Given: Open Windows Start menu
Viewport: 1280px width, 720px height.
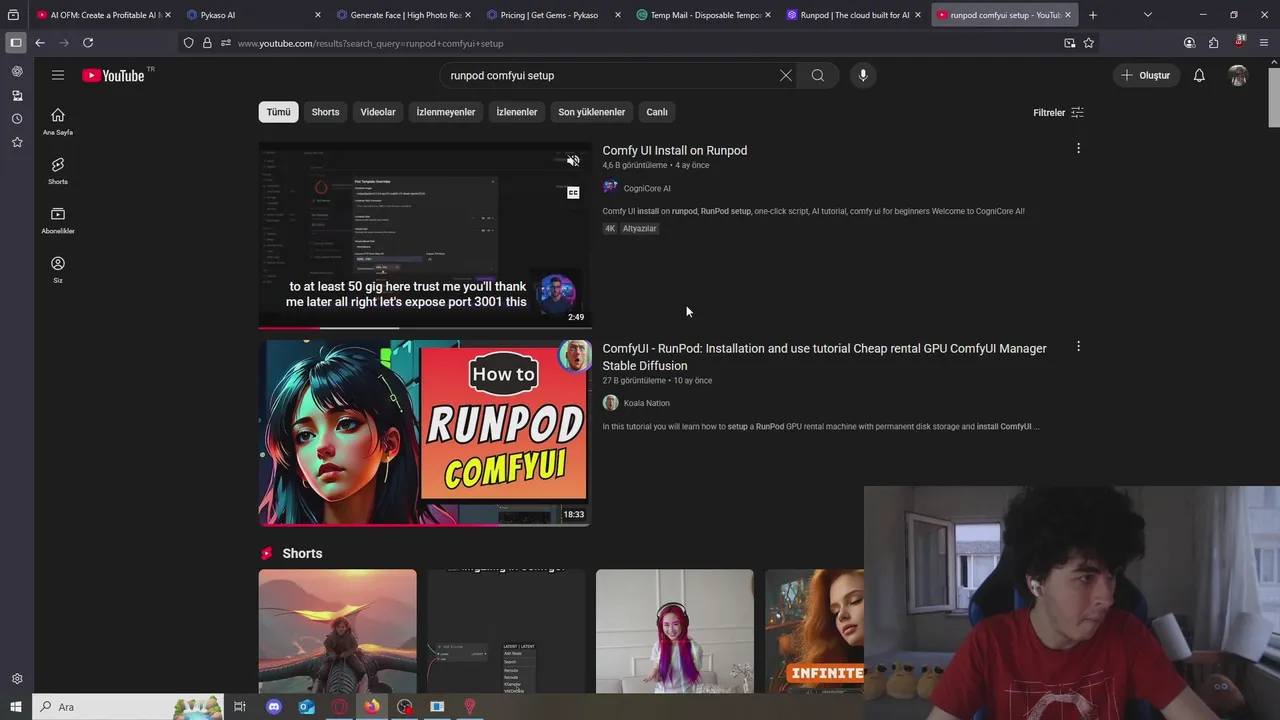Looking at the screenshot, I should pos(15,707).
